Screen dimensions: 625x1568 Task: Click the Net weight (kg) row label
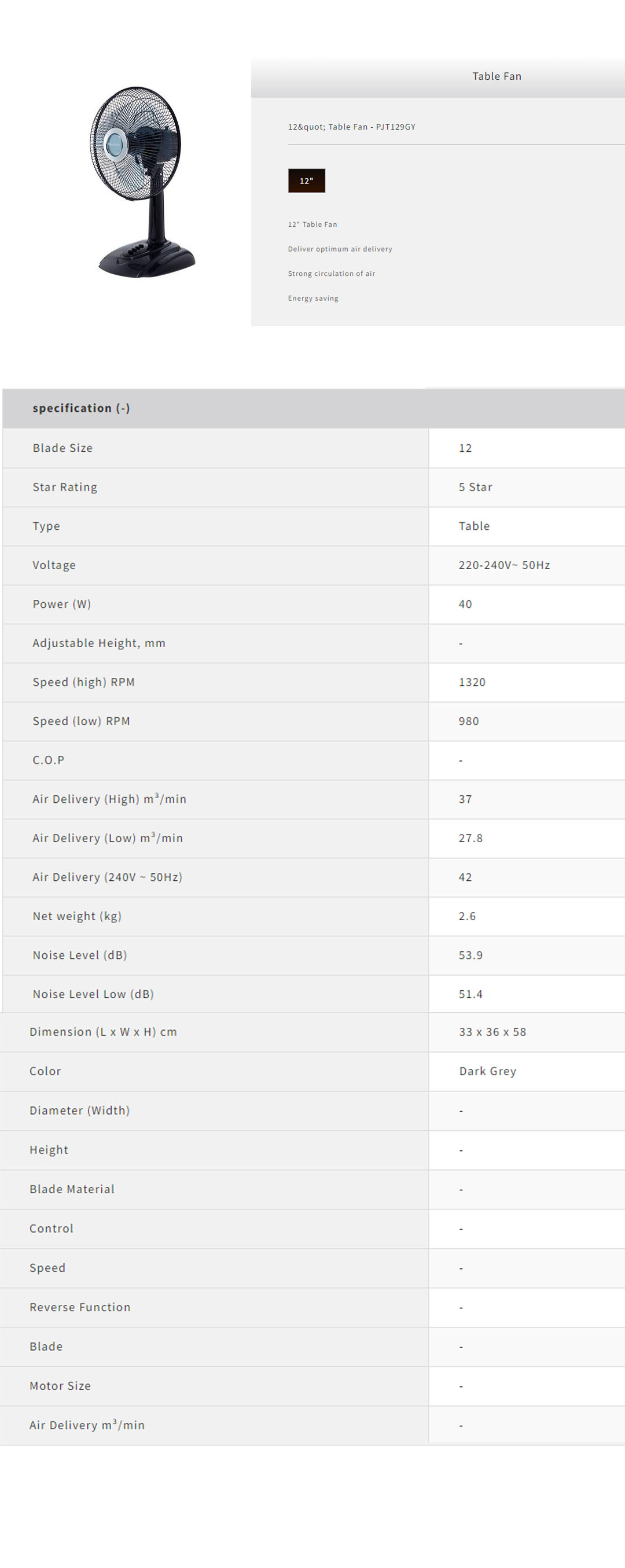coord(78,916)
